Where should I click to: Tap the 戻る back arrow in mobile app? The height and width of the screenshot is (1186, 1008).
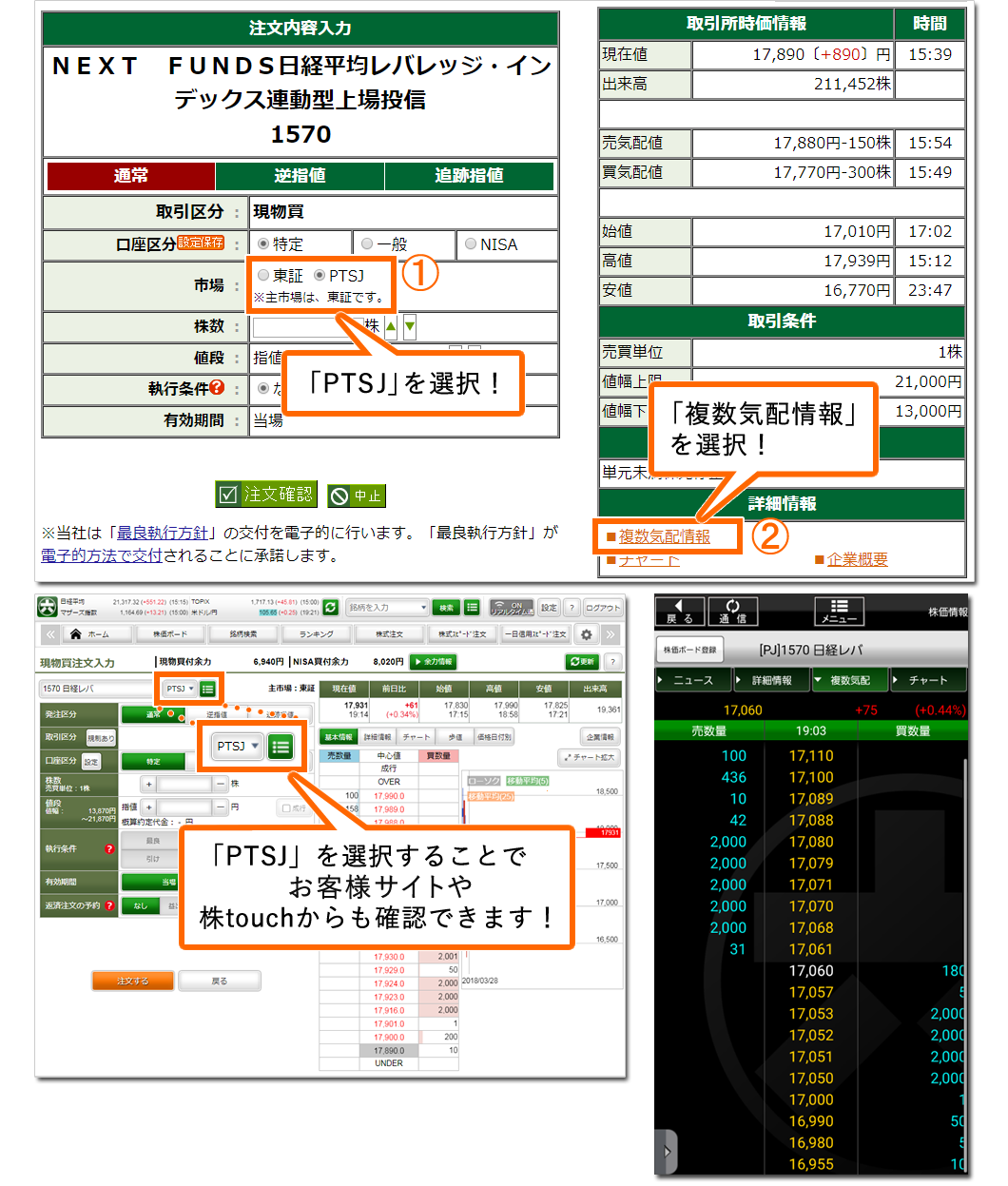679,611
